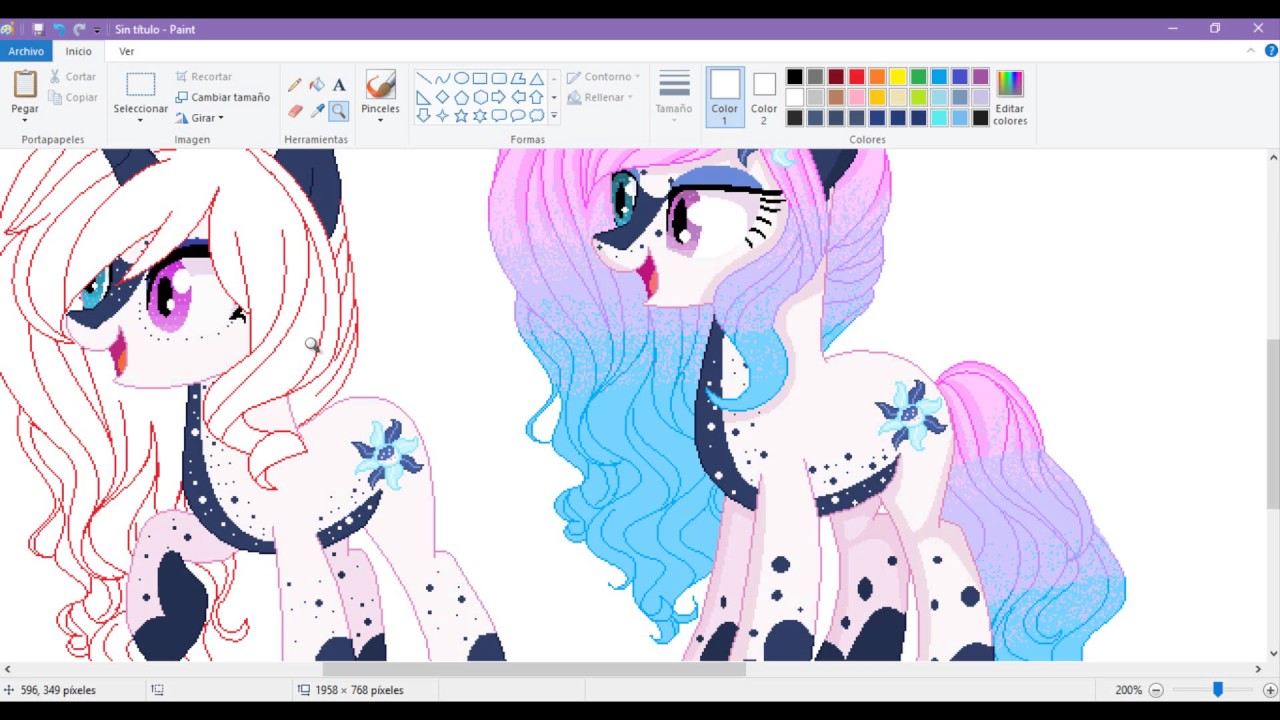This screenshot has width=1280, height=720.
Task: Pick the bright cyan custom color swatch
Action: (939, 118)
